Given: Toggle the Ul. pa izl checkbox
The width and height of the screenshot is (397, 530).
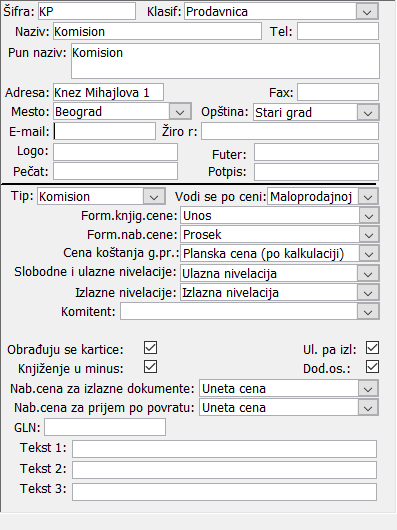Looking at the screenshot, I should click(372, 347).
